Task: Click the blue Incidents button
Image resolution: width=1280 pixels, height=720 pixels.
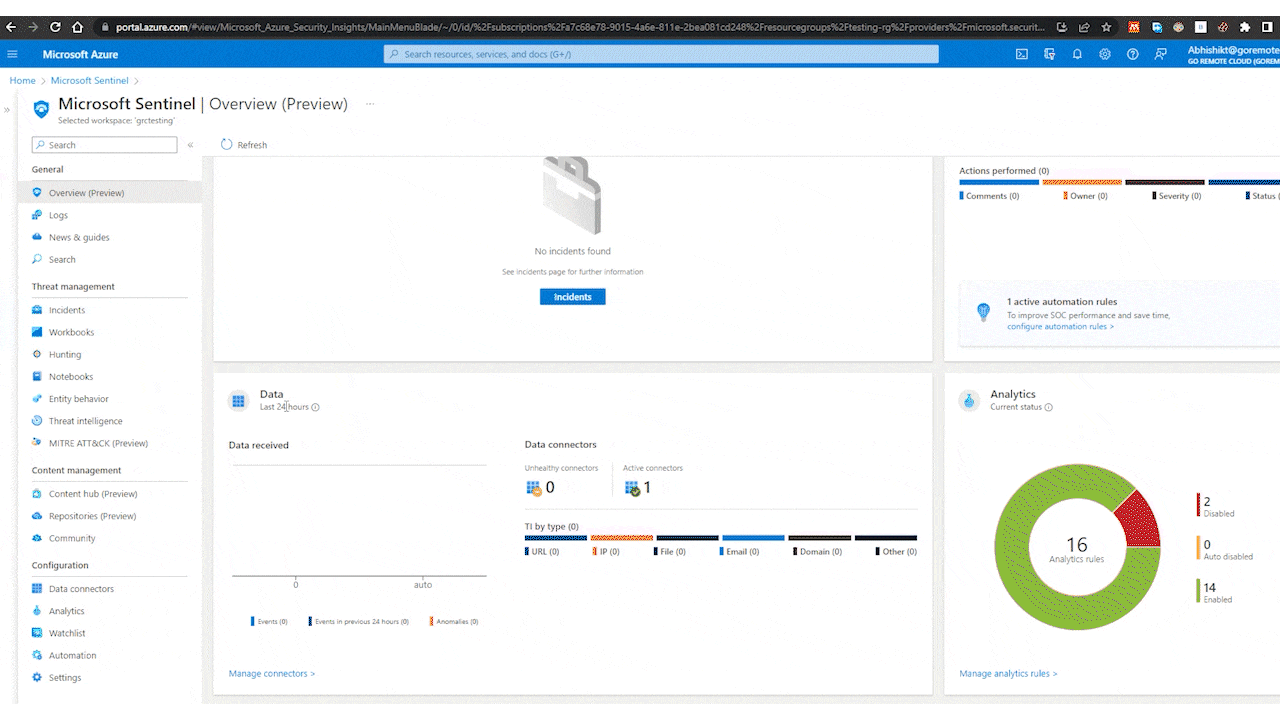Action: [572, 297]
